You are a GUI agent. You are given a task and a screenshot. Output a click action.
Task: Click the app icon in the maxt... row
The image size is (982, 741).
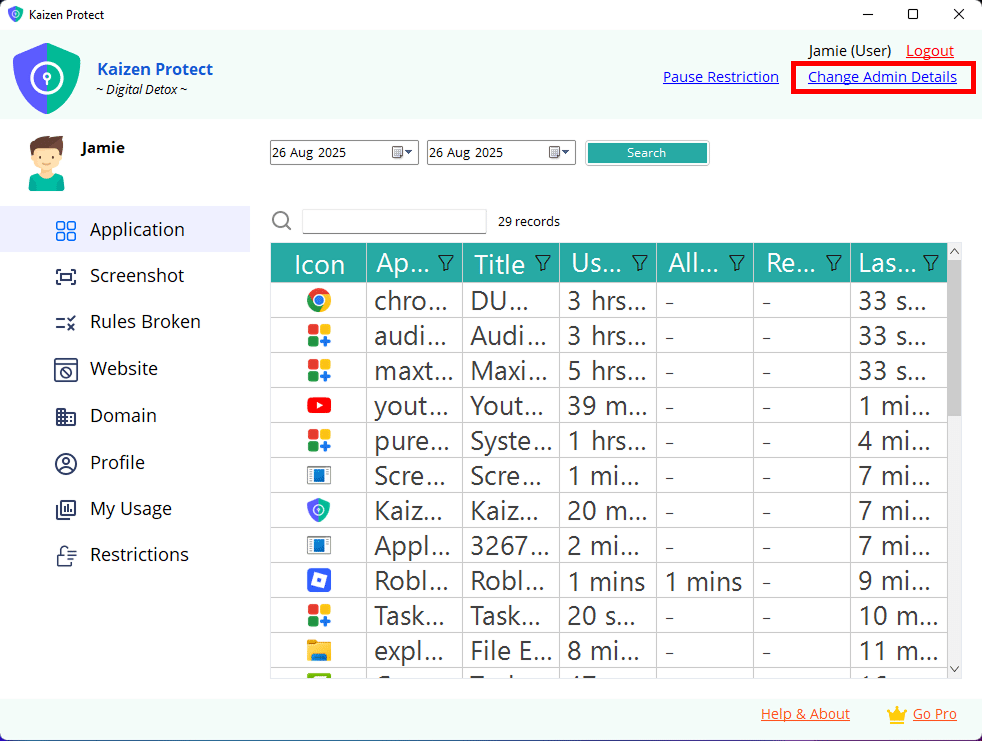pos(319,371)
